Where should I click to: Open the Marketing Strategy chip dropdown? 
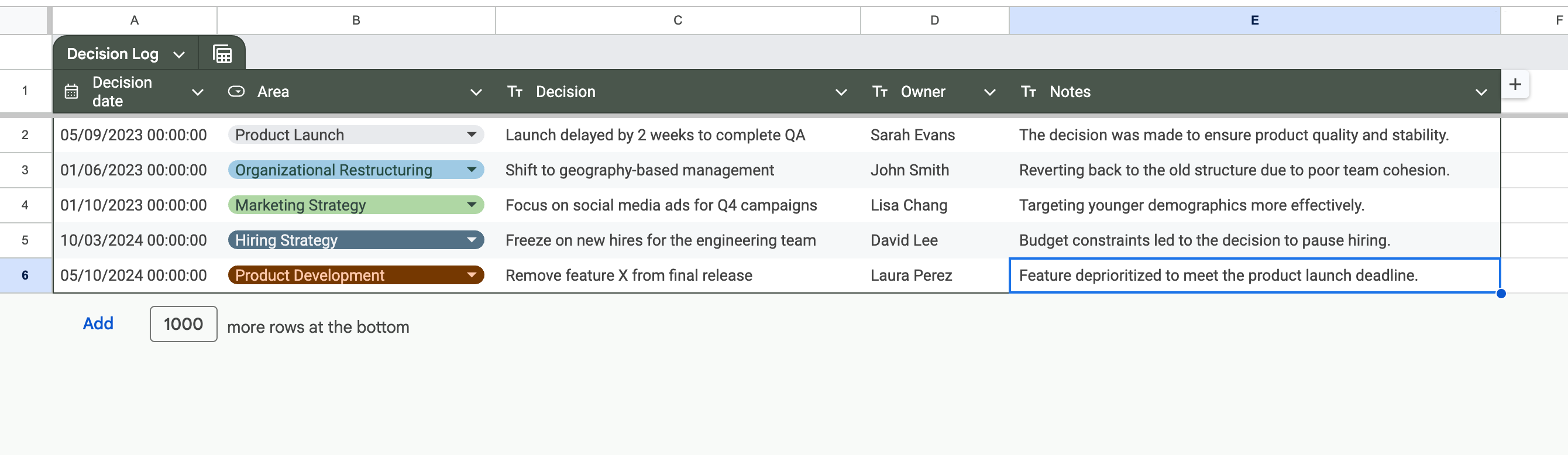[472, 205]
